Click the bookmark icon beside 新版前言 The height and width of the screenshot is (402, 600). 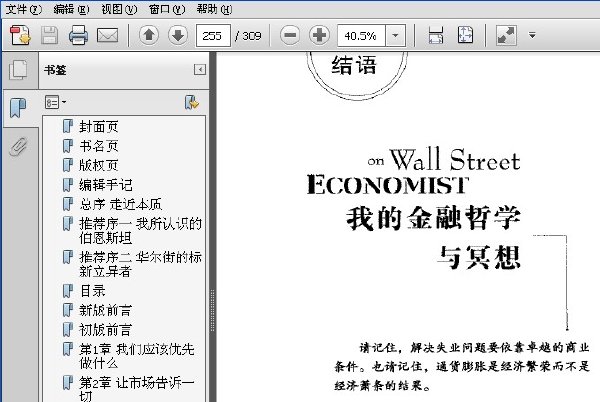coord(68,309)
